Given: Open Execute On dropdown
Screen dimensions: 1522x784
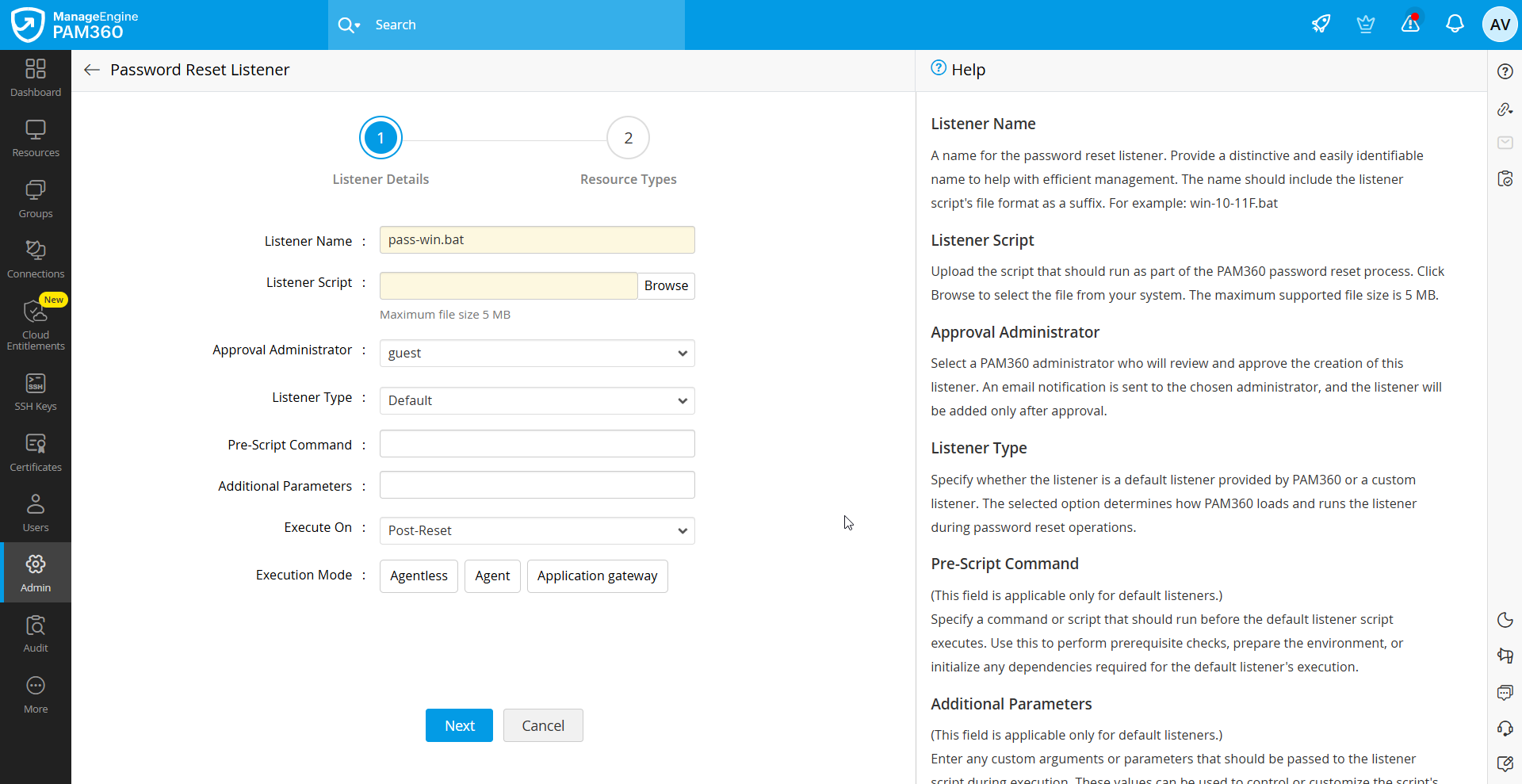Looking at the screenshot, I should pyautogui.click(x=537, y=531).
